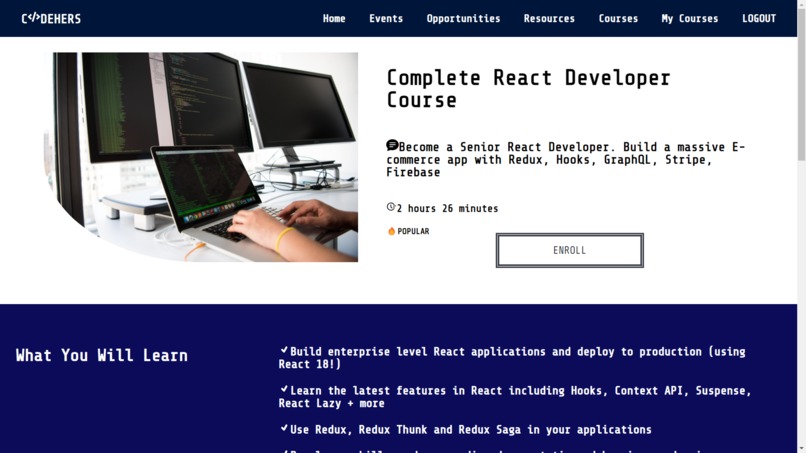Image resolution: width=806 pixels, height=453 pixels.
Task: Select the POPULAR badge text
Action: click(x=413, y=231)
